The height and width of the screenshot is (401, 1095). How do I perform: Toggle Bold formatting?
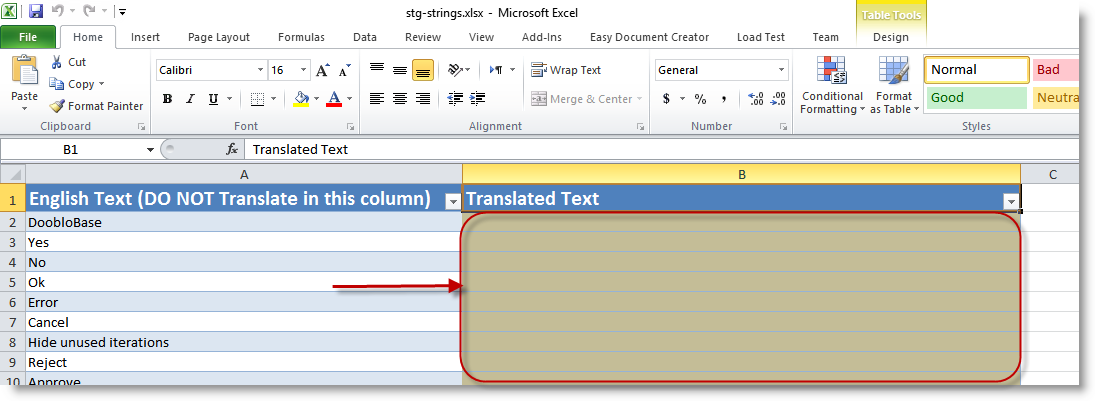[x=168, y=99]
